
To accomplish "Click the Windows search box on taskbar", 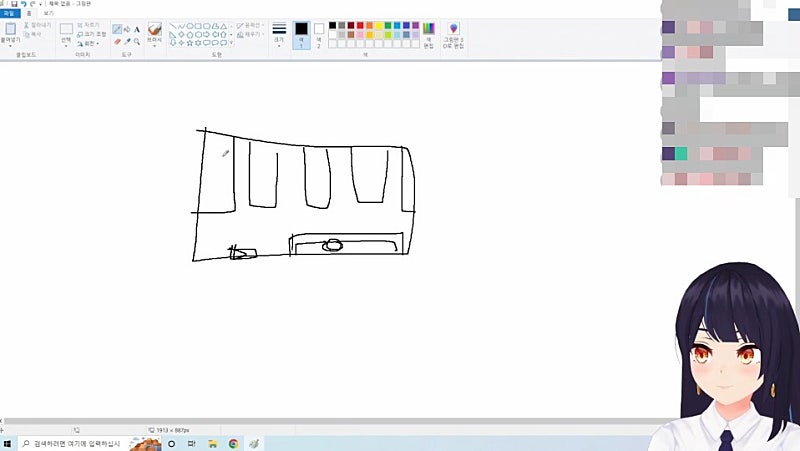I will (89, 444).
